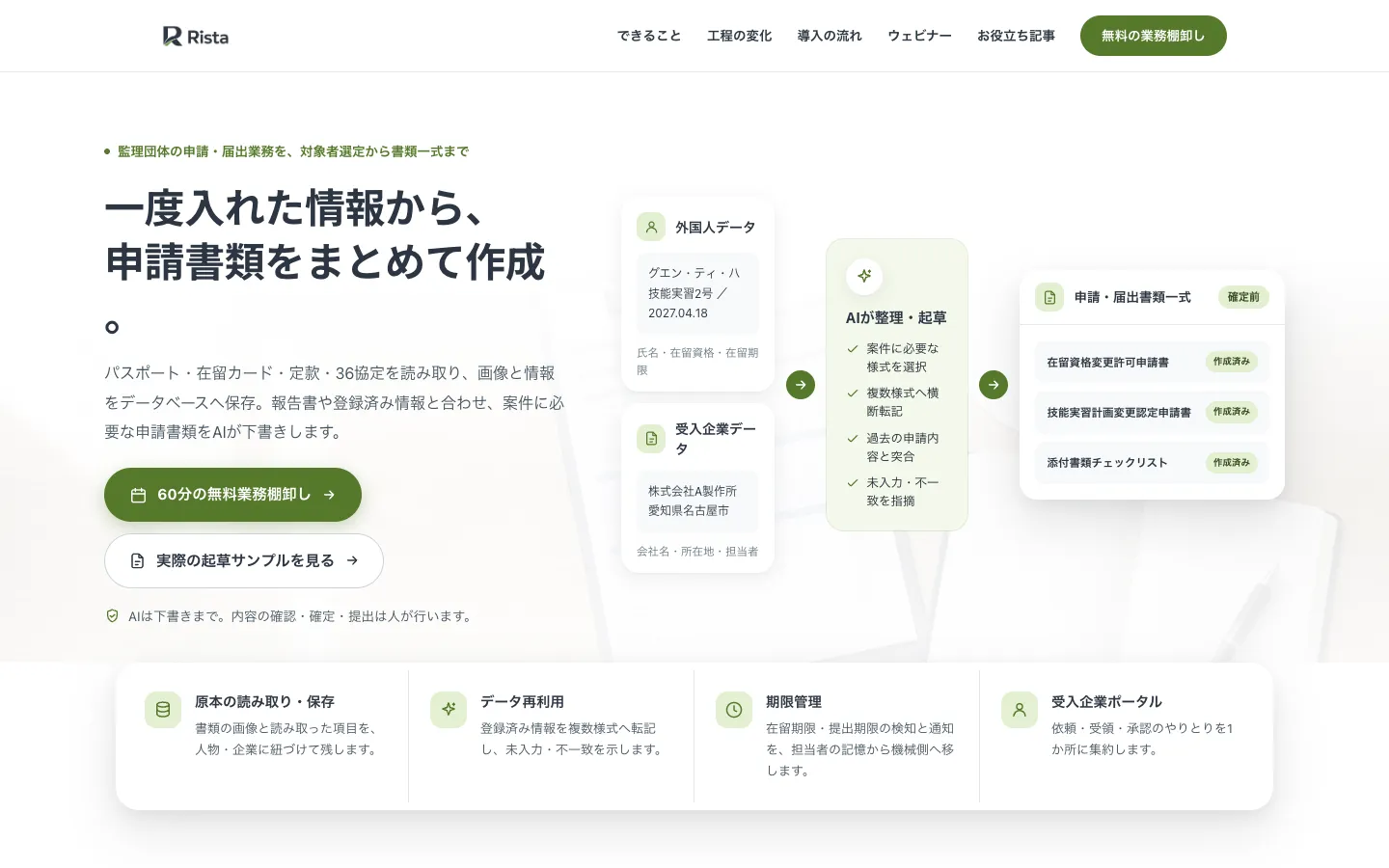
Task: Click the 60分の無料業務棚卸し button
Action: pos(232,495)
